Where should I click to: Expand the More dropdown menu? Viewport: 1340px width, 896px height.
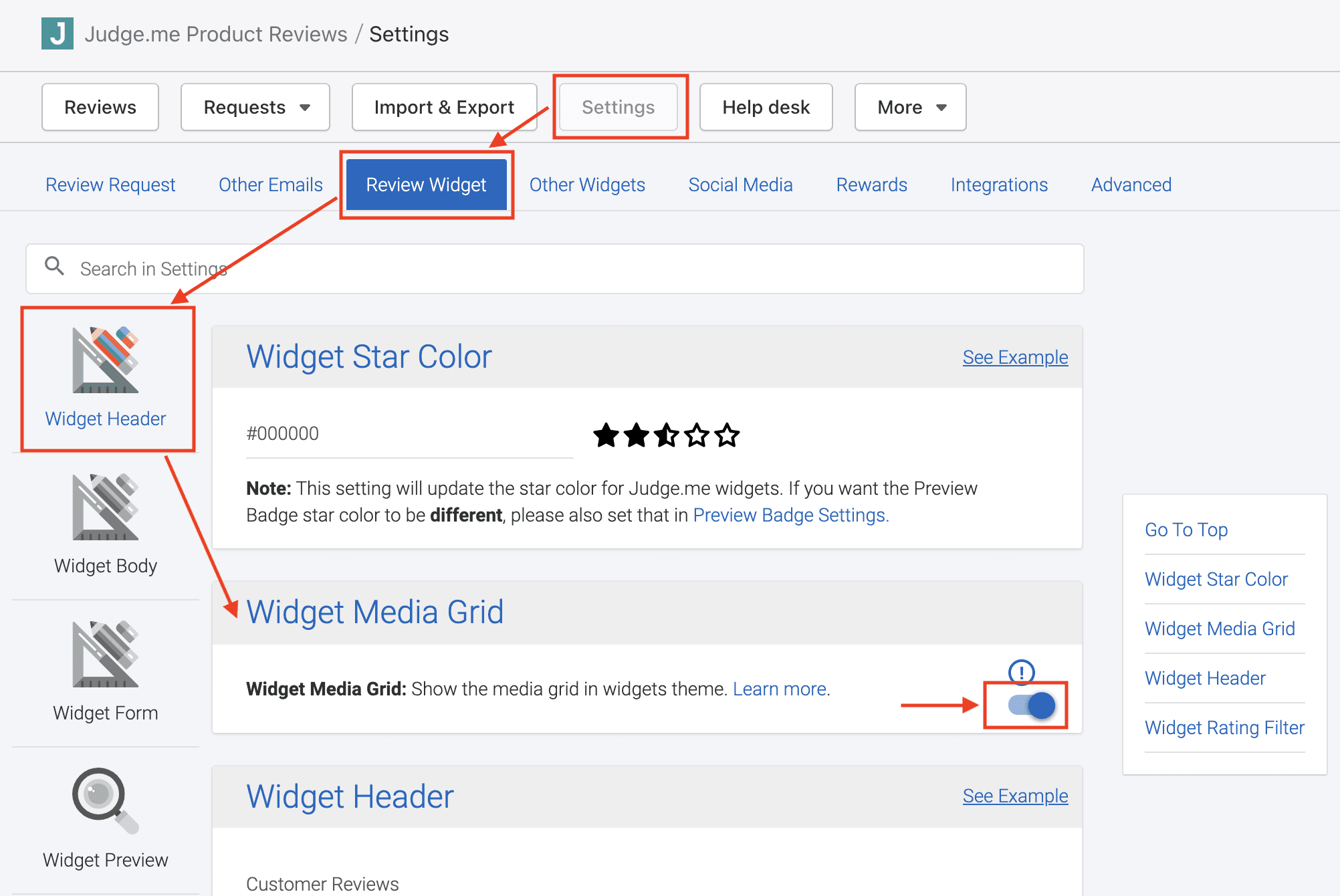click(910, 107)
